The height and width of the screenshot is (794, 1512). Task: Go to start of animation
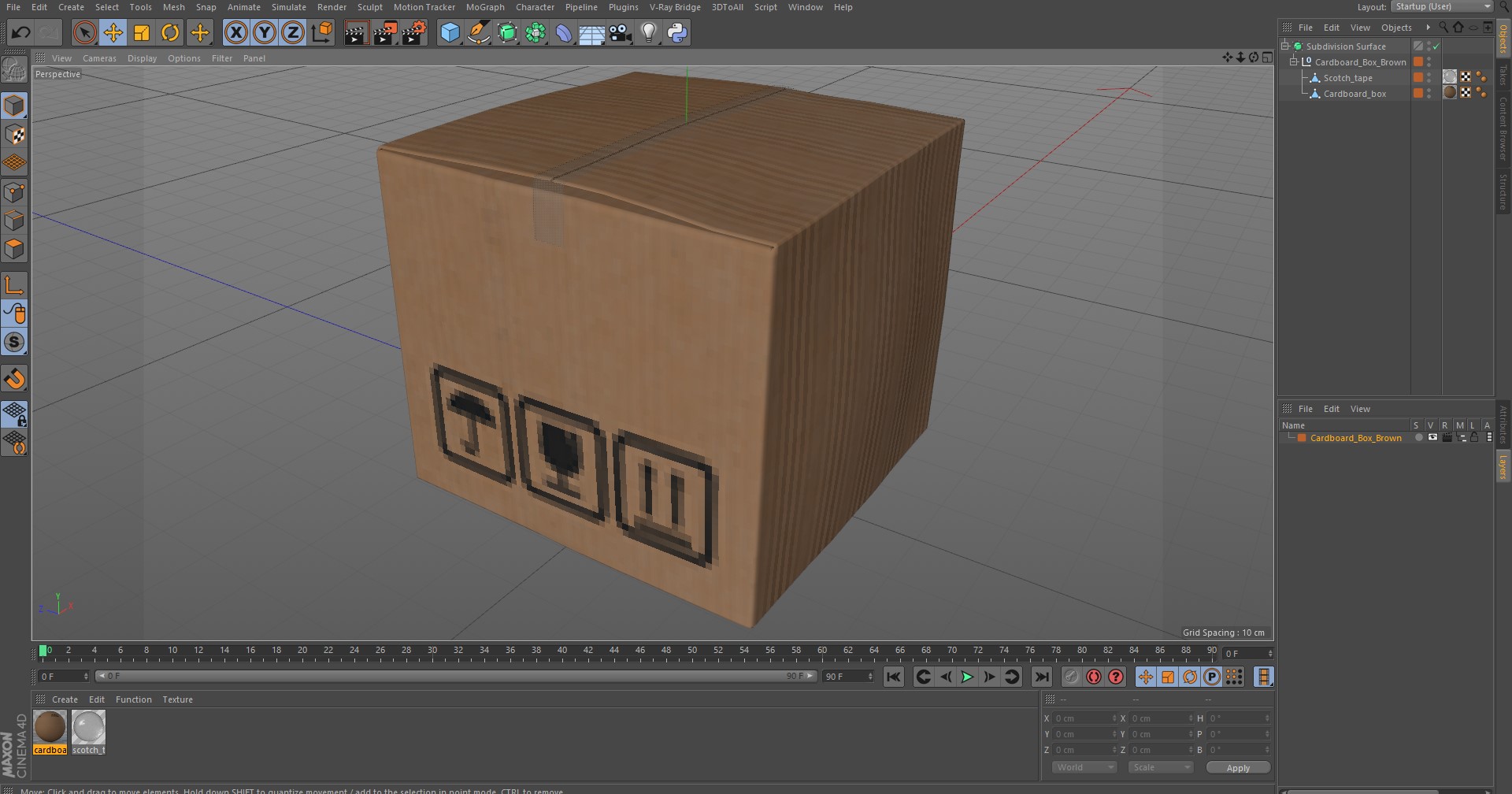894,677
